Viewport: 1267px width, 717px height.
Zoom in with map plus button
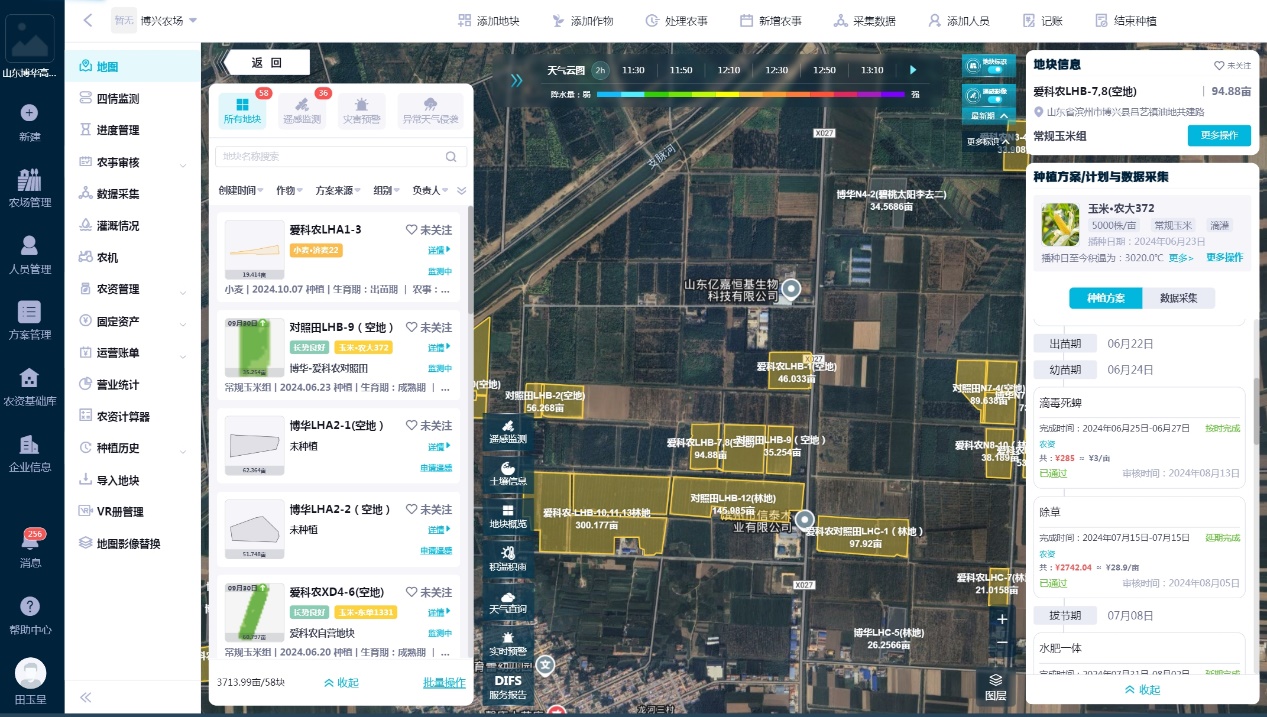pos(1002,619)
